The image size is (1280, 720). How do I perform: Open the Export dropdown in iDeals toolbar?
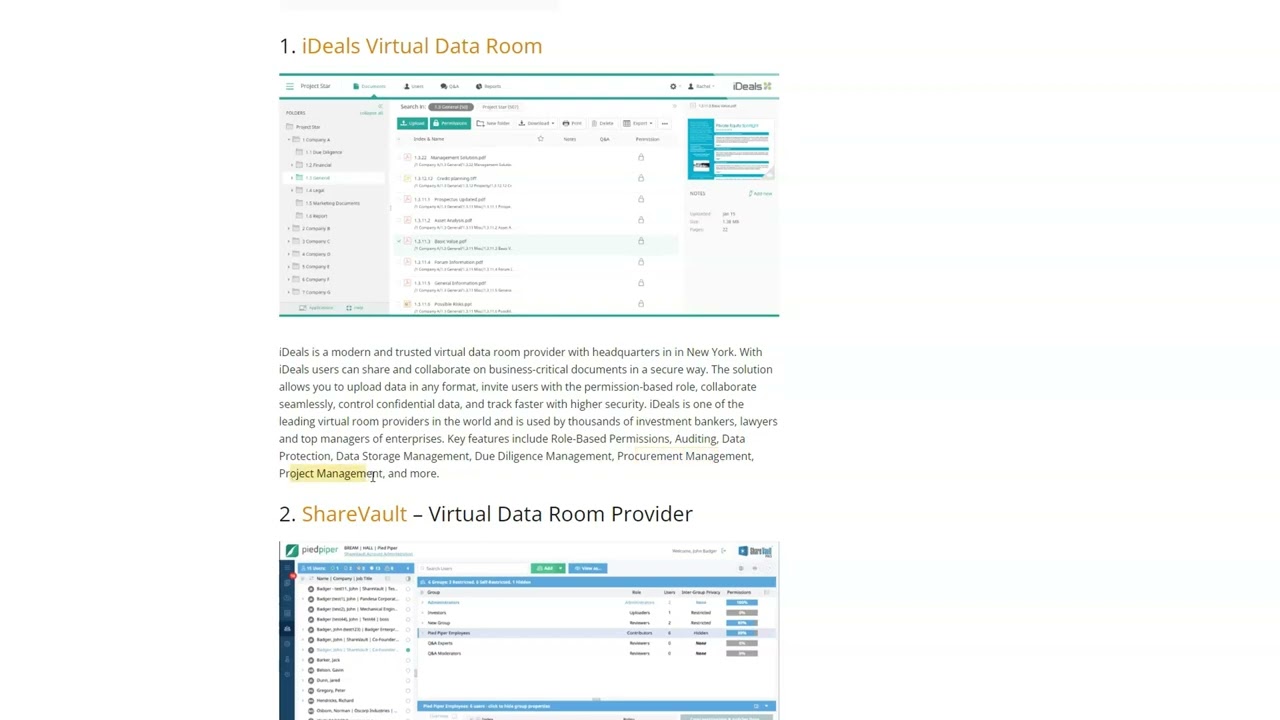pos(637,123)
